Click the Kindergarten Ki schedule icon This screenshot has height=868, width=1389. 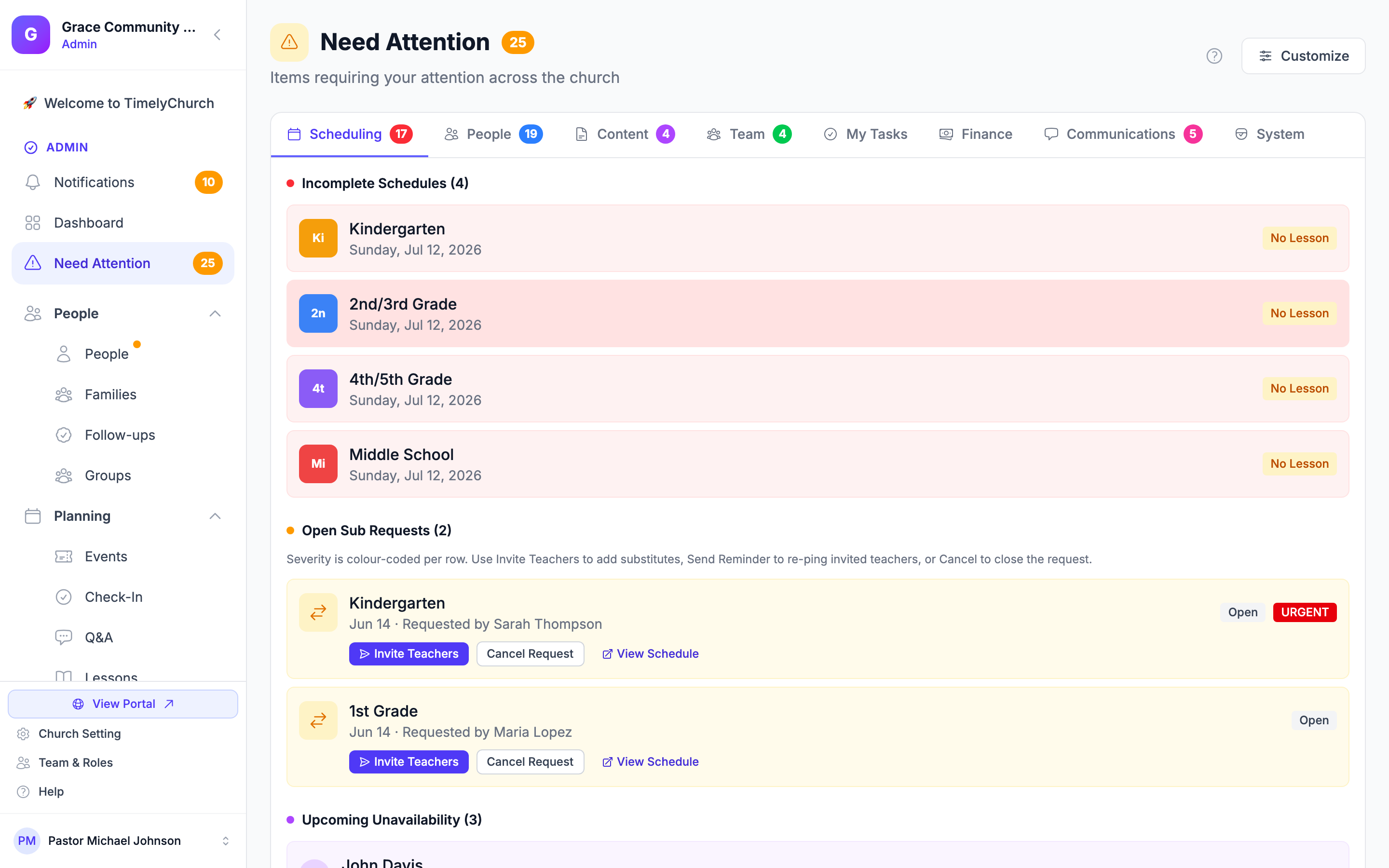[318, 238]
